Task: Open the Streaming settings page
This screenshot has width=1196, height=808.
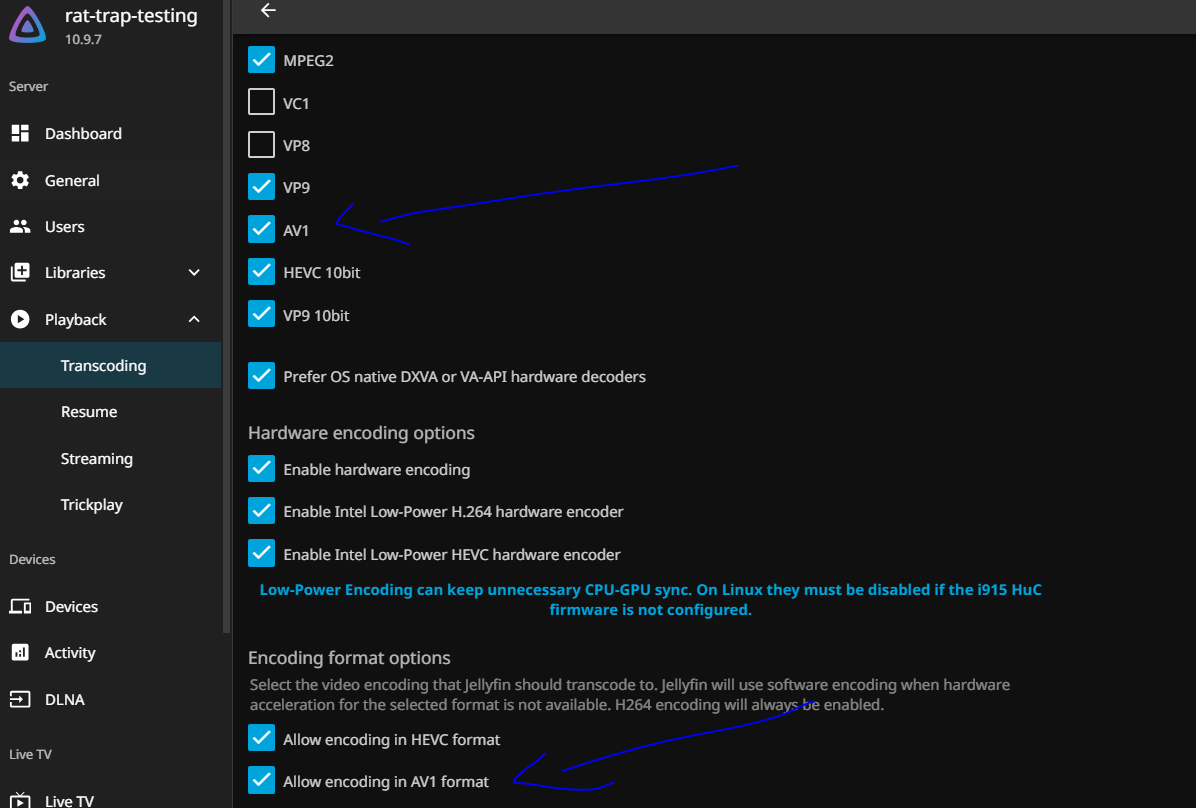Action: [x=96, y=459]
